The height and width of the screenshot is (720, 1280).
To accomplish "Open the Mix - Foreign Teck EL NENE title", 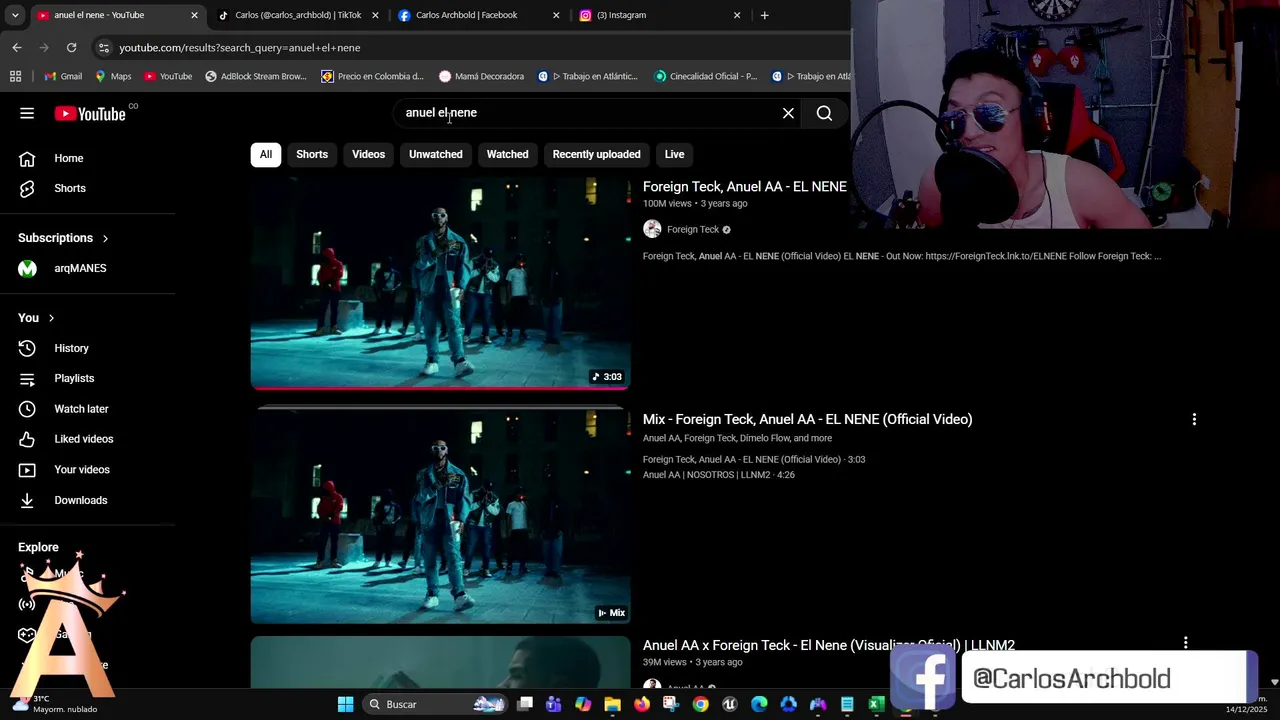I will coord(807,419).
